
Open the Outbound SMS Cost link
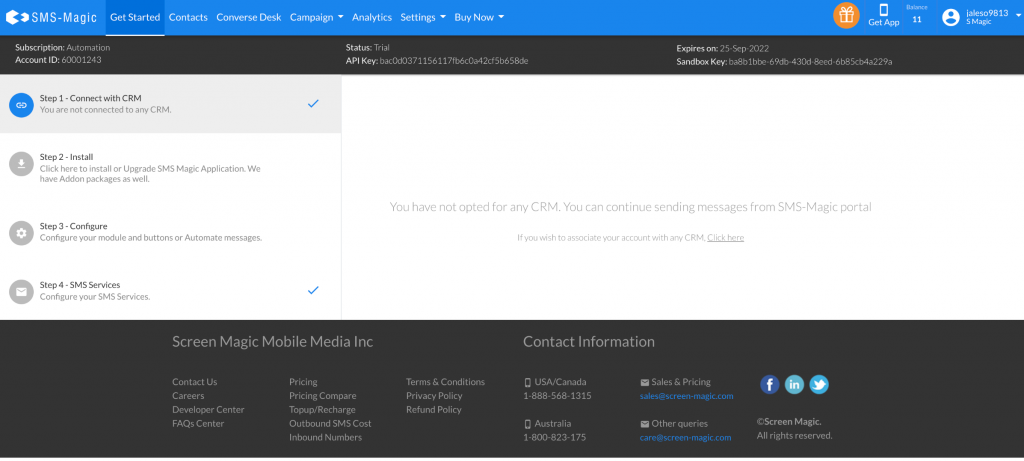330,423
